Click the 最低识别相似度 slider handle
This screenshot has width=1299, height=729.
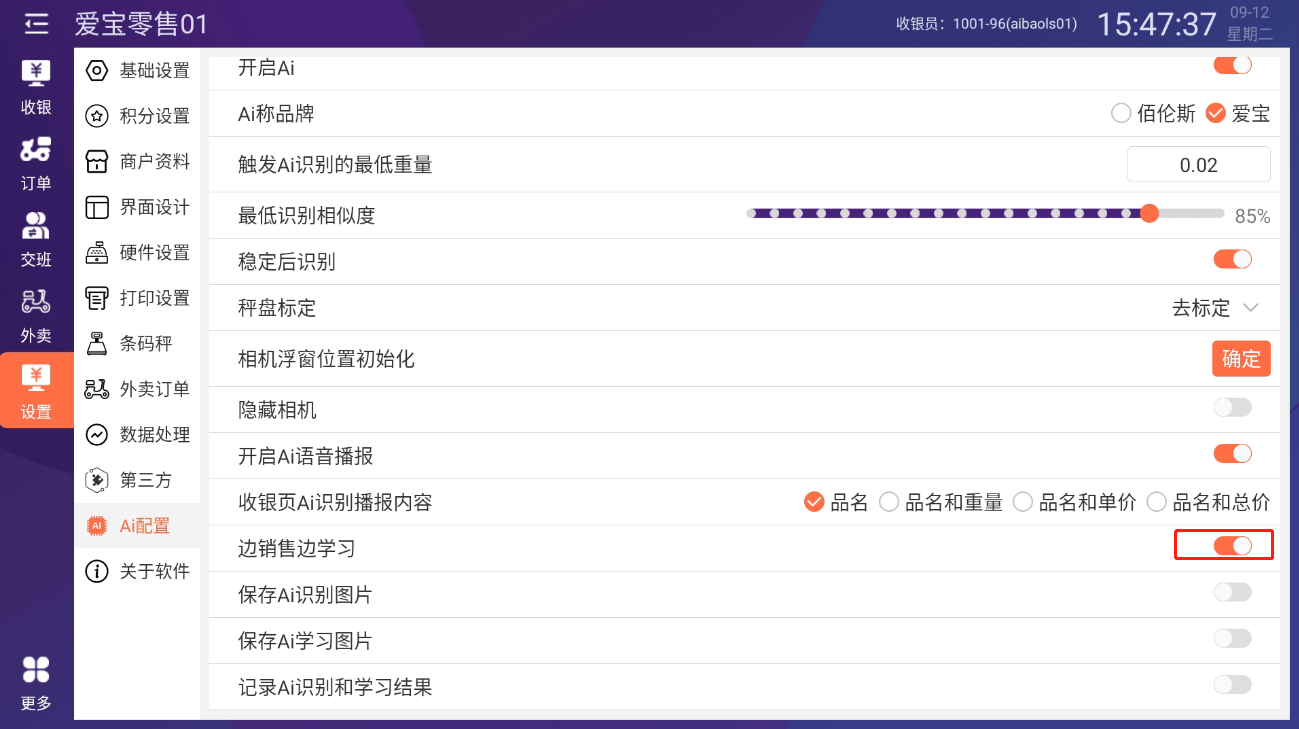click(1149, 213)
